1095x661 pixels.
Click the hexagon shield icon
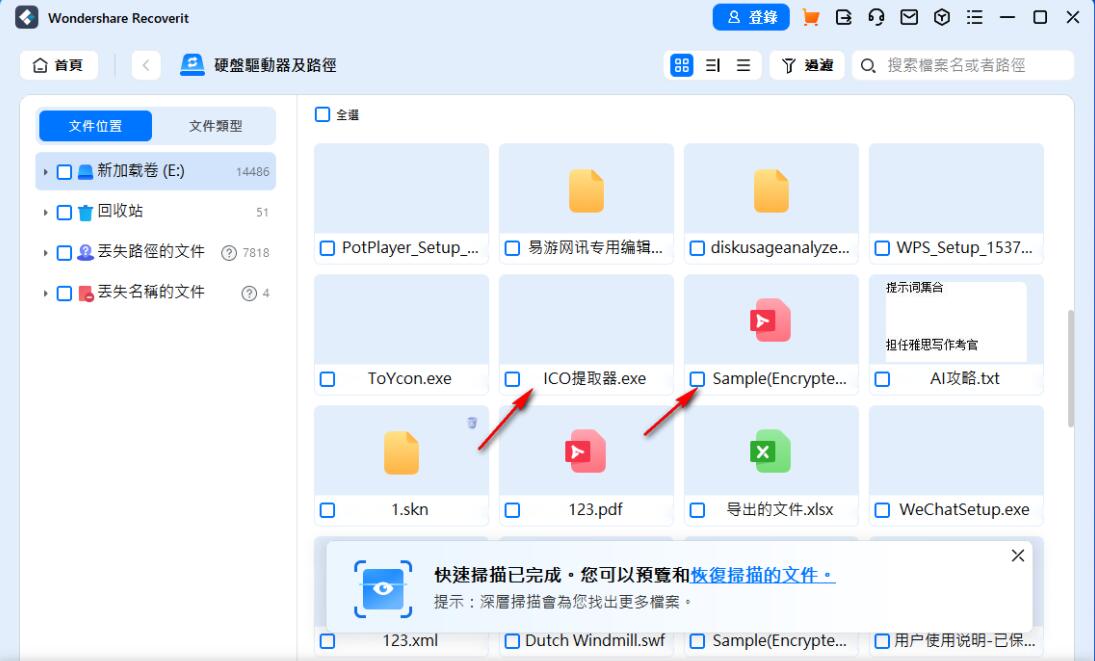(x=941, y=17)
